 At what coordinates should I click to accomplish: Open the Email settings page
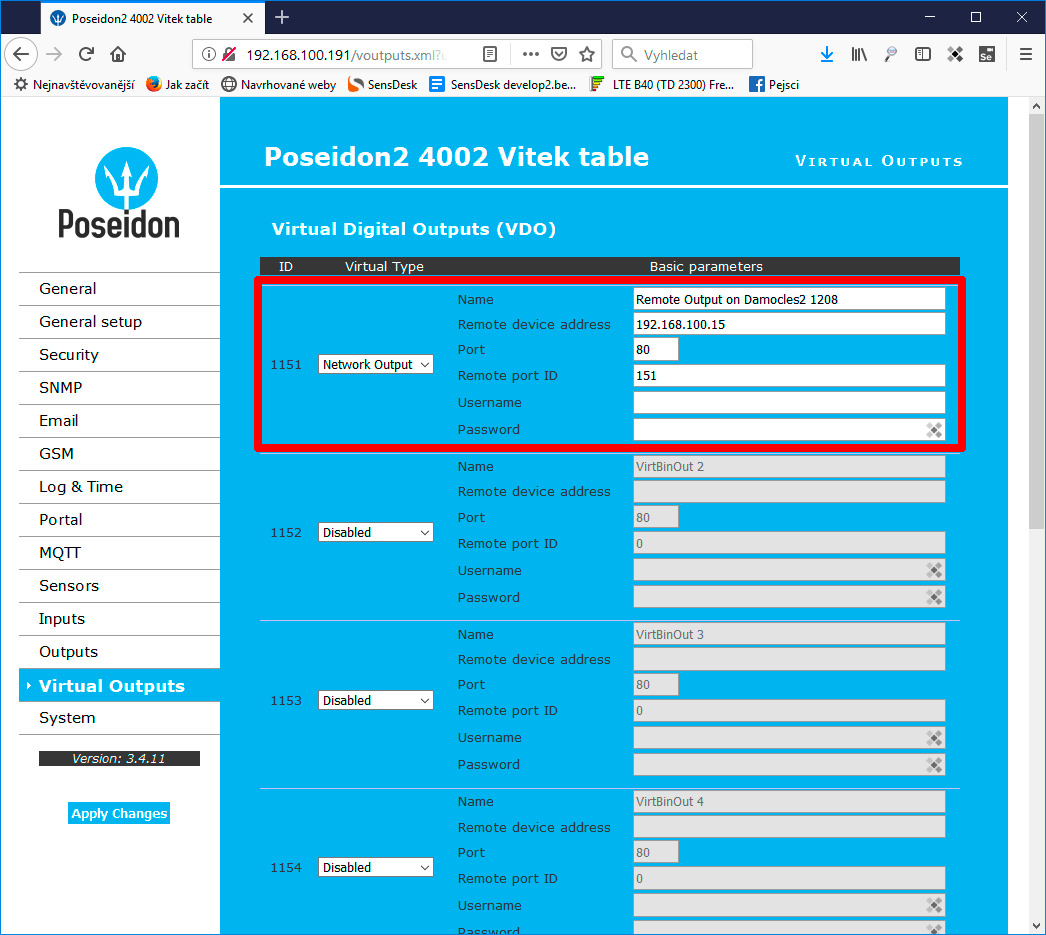[119, 421]
